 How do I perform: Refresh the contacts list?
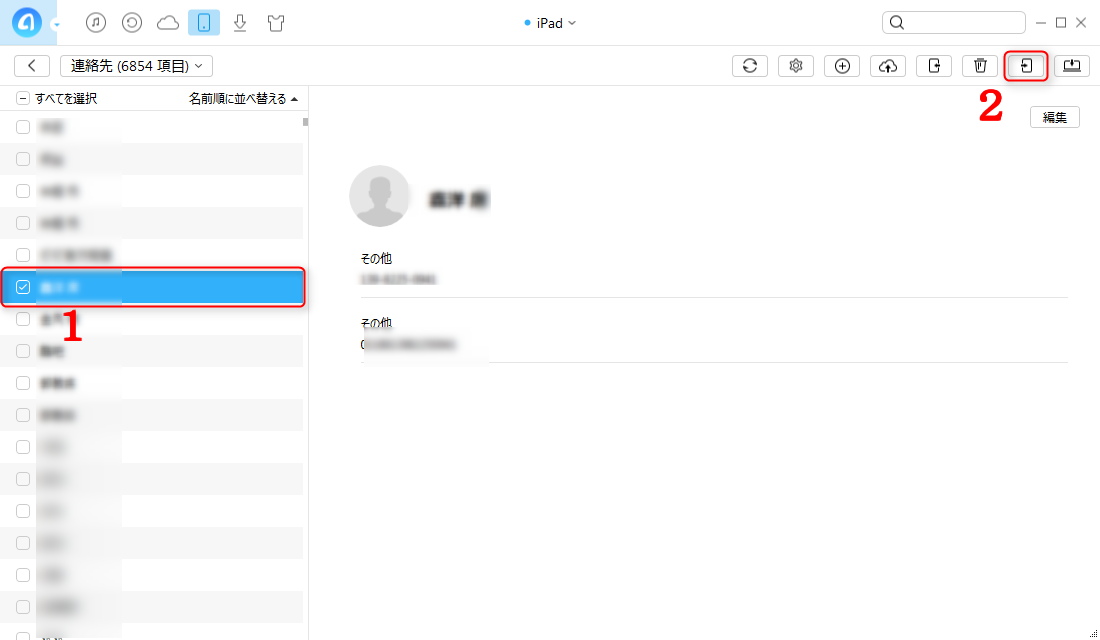[750, 65]
